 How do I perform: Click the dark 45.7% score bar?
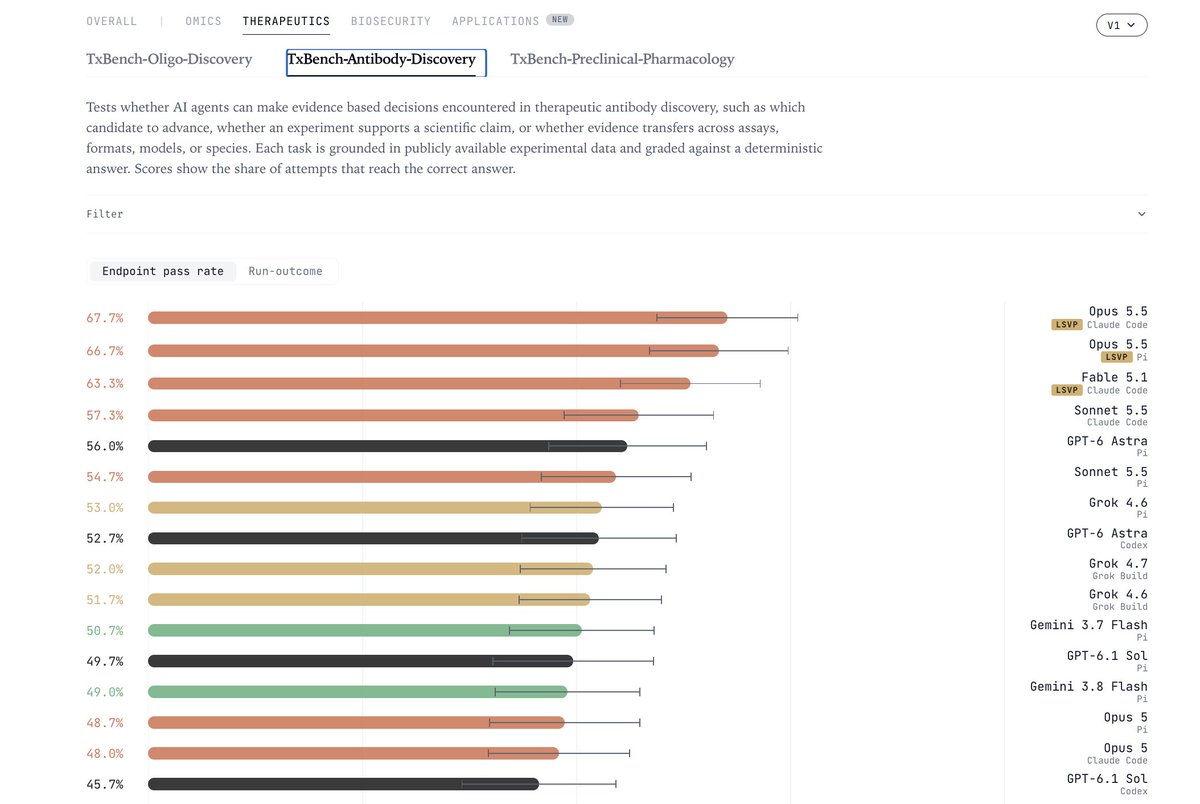point(343,785)
